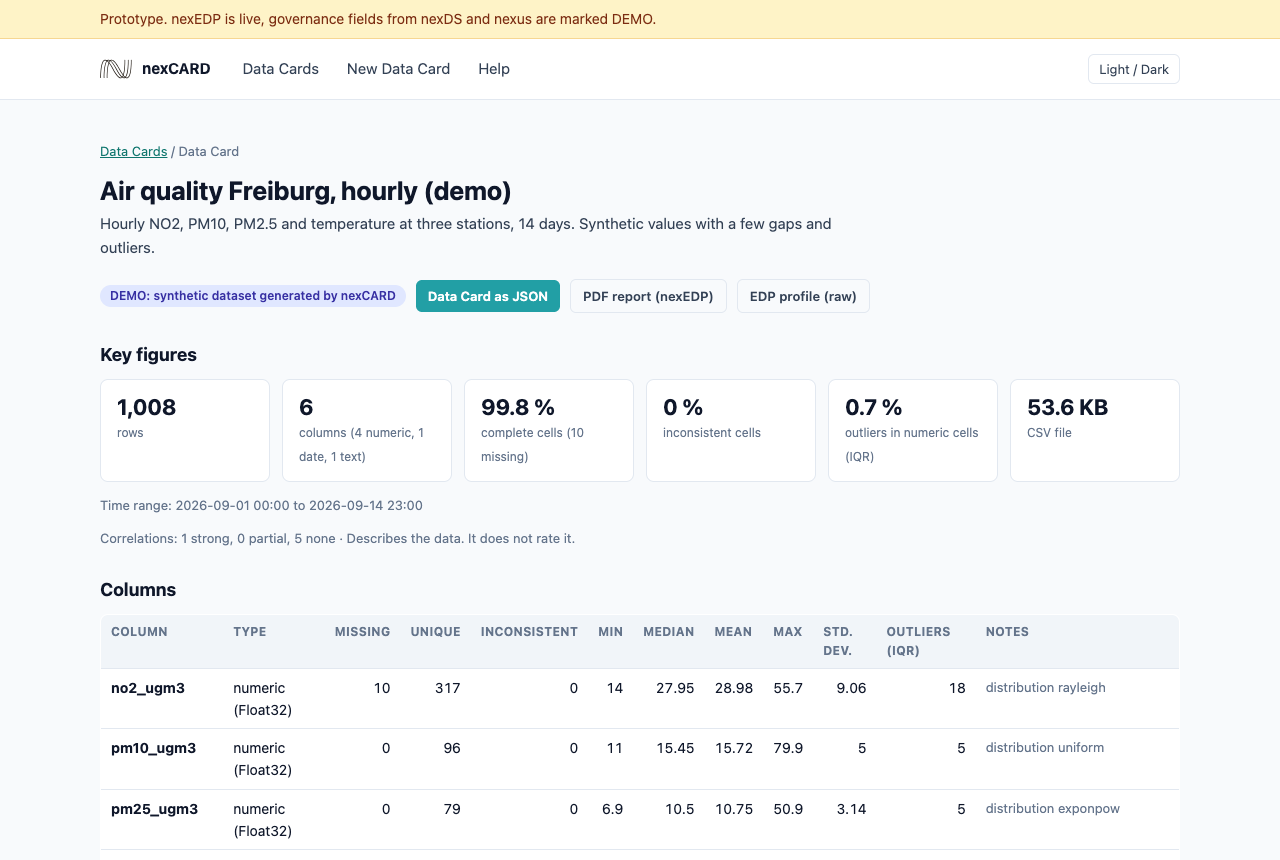Click the Air quality Freiburg page title
Screen dimensions: 1280x860
306,191
